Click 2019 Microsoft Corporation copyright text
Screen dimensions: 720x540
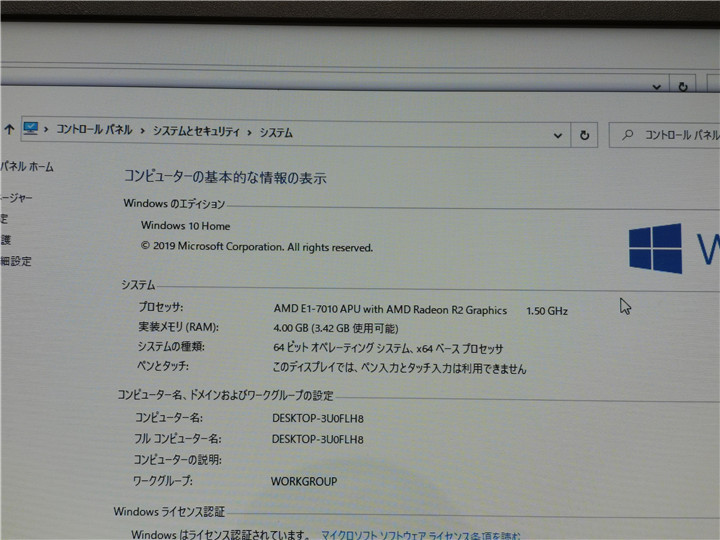tap(257, 247)
